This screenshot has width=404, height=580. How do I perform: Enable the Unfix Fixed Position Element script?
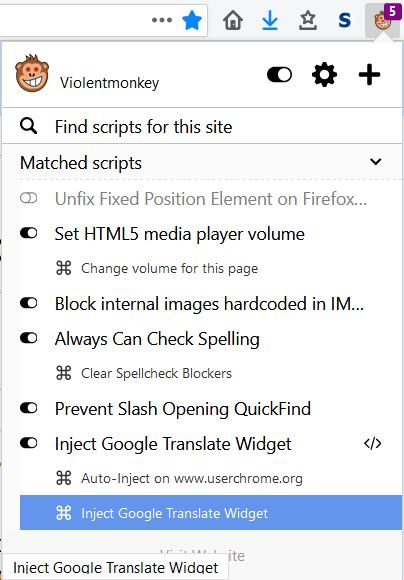[28, 199]
